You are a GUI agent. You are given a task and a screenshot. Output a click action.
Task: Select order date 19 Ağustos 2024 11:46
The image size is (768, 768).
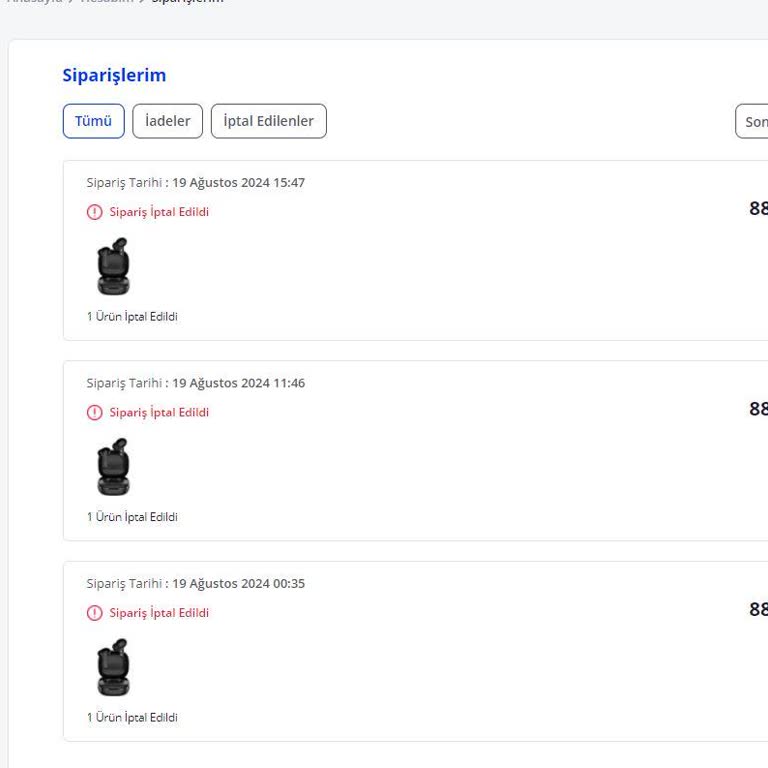(239, 383)
